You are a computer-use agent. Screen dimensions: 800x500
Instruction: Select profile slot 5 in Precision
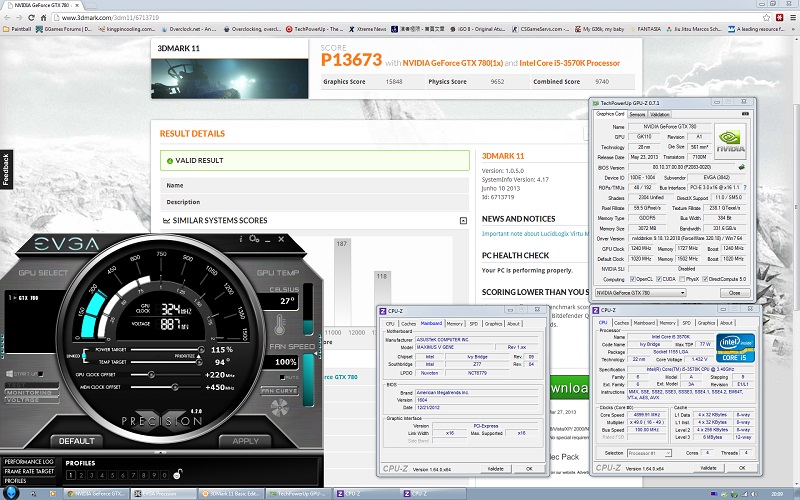pyautogui.click(x=112, y=475)
